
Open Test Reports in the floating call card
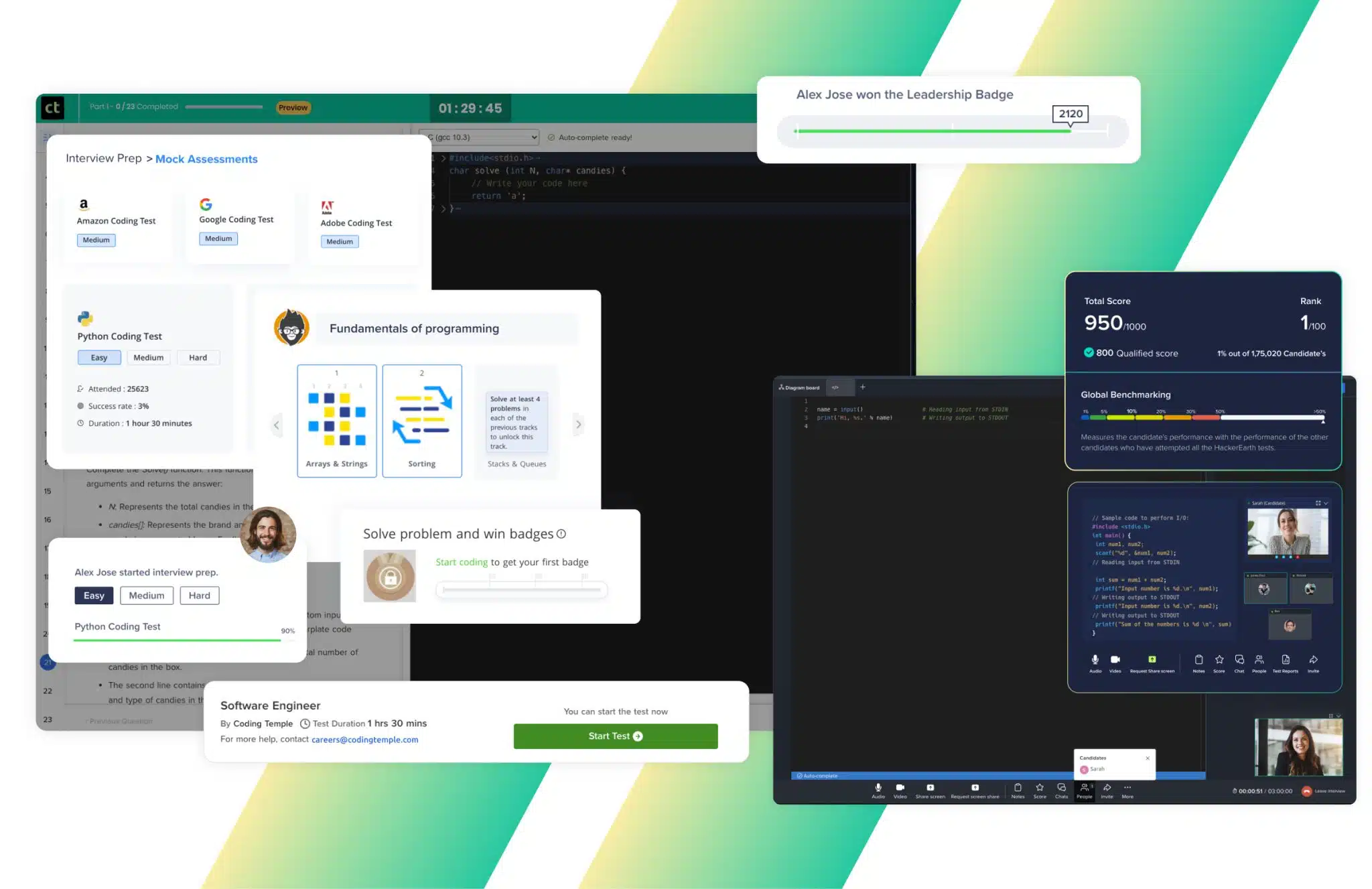1286,663
